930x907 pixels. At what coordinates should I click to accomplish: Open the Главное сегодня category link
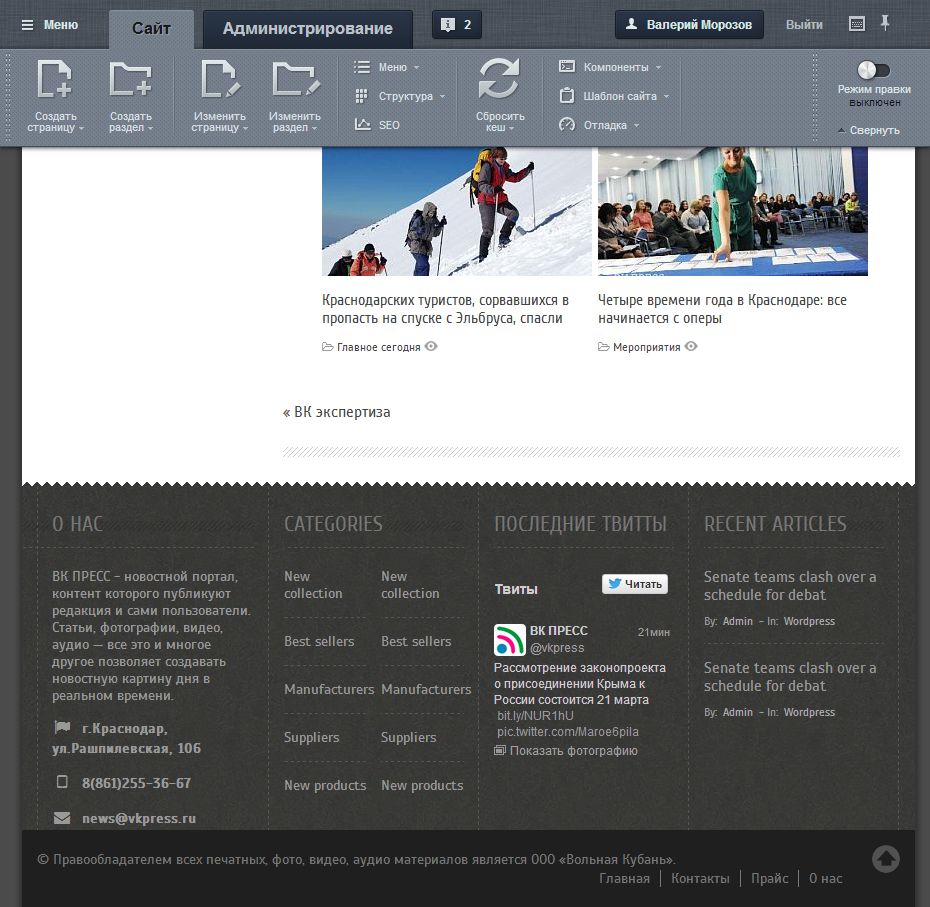click(378, 347)
